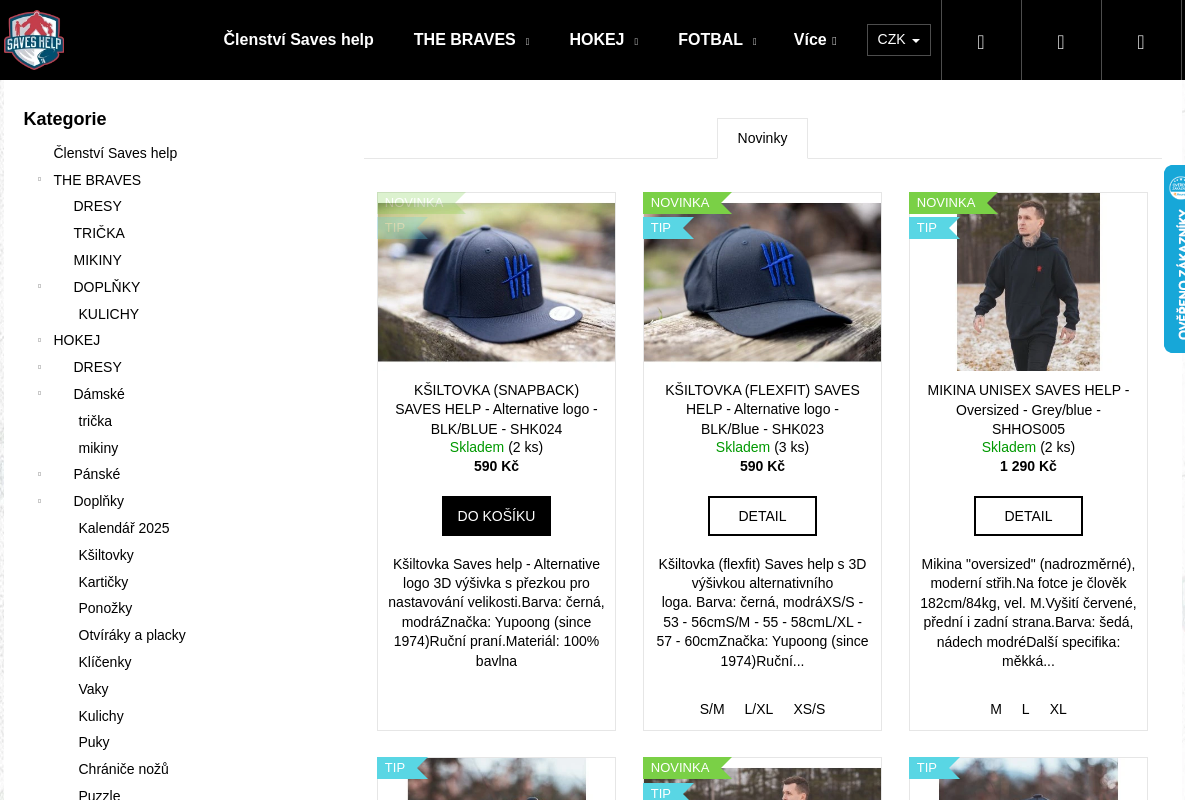Select the Novinky tab
The image size is (1200, 800).
[762, 138]
